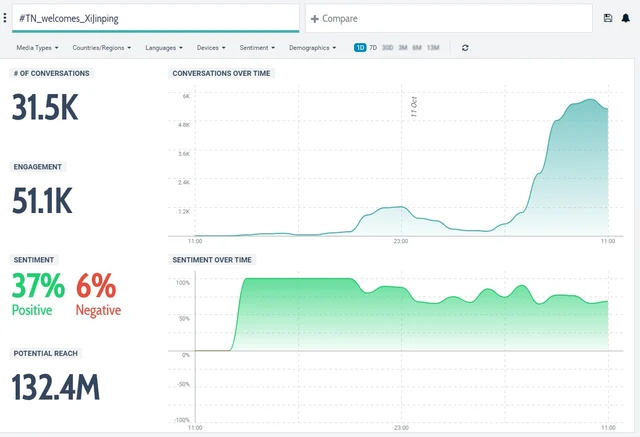This screenshot has height=437, width=640.
Task: Save the search with disk icon
Action: coord(608,18)
